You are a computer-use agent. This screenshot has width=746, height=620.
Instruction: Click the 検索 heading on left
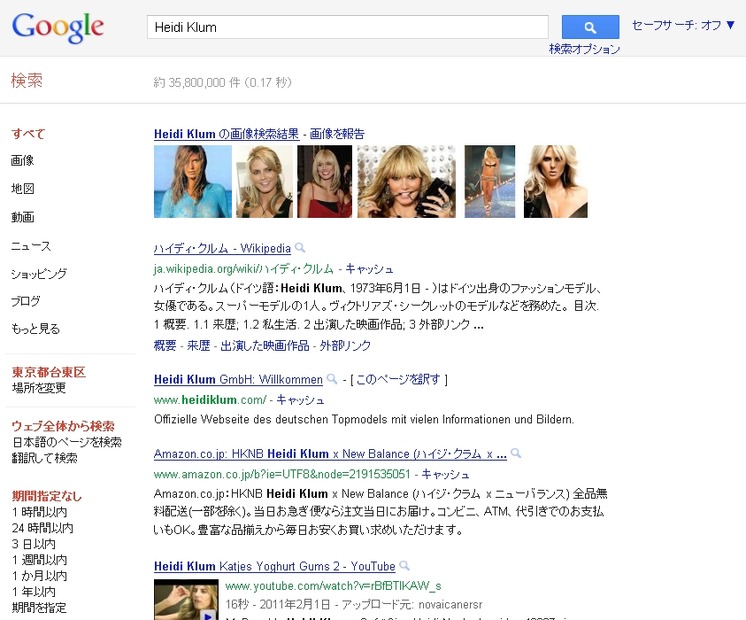pyautogui.click(x=27, y=80)
